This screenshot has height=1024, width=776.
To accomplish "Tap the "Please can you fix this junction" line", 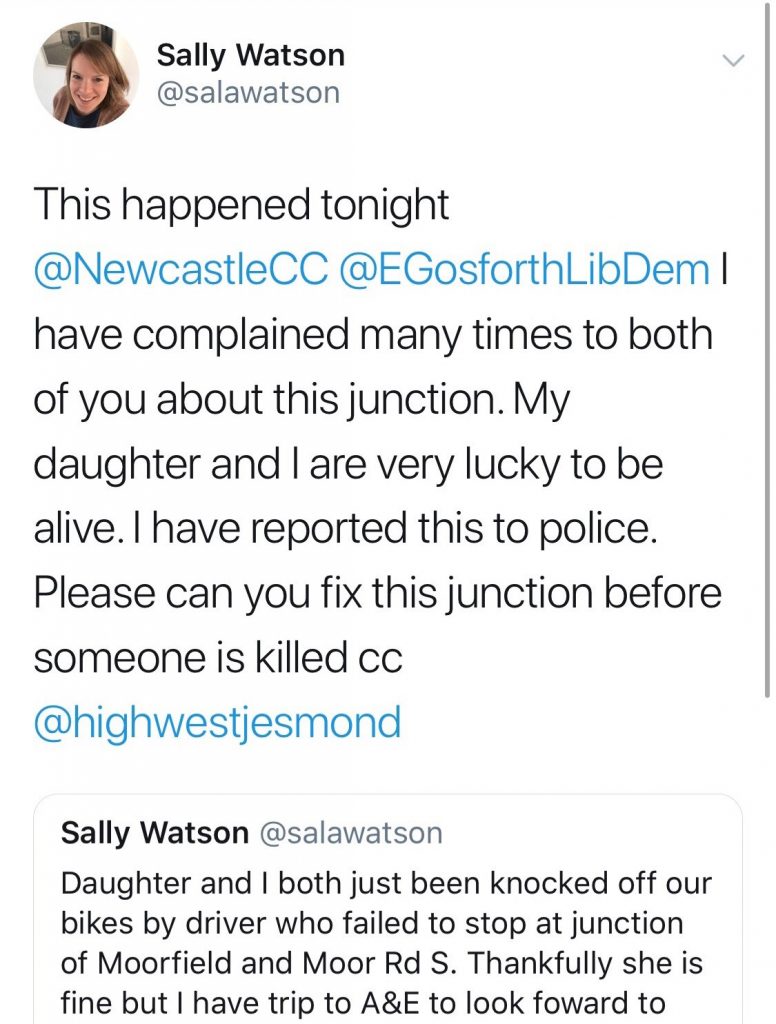I will 377,592.
